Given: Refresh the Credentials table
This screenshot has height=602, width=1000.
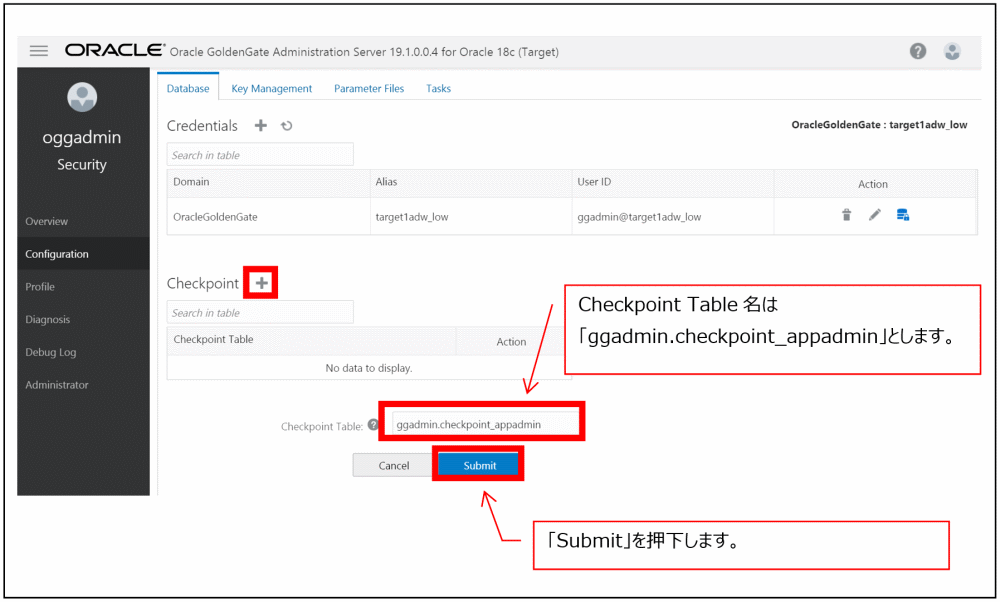Looking at the screenshot, I should pos(286,126).
